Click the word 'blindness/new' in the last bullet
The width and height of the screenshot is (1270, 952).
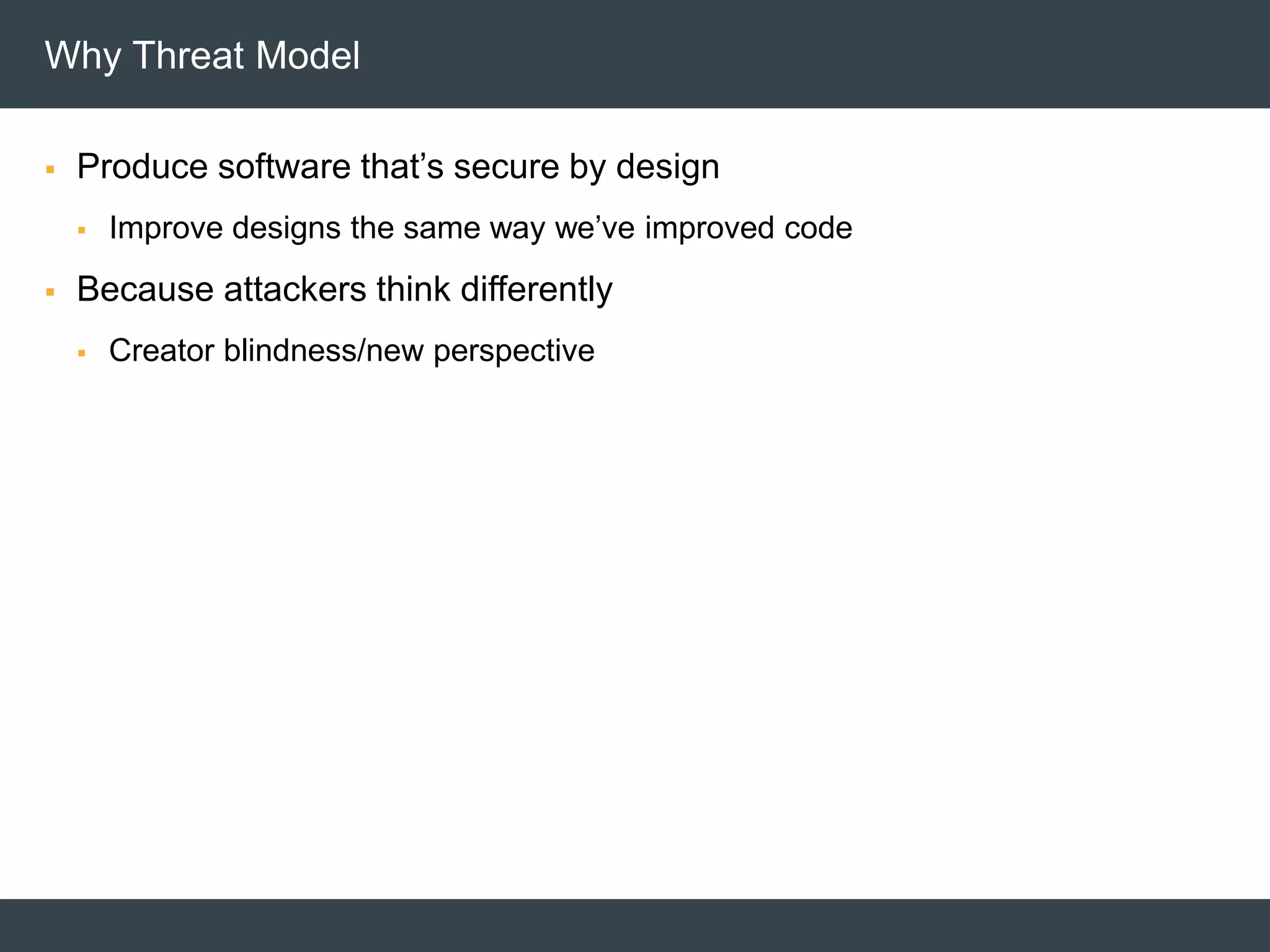click(x=323, y=350)
